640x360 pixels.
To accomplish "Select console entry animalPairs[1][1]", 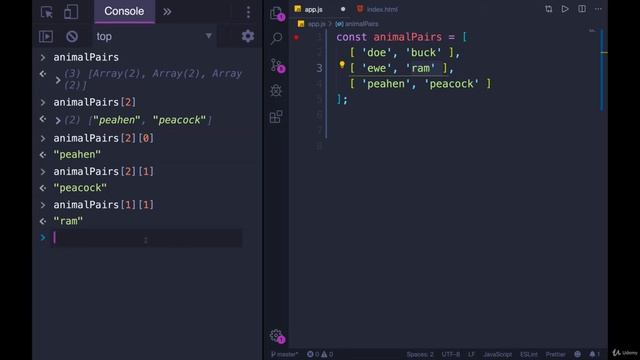I will pos(104,204).
